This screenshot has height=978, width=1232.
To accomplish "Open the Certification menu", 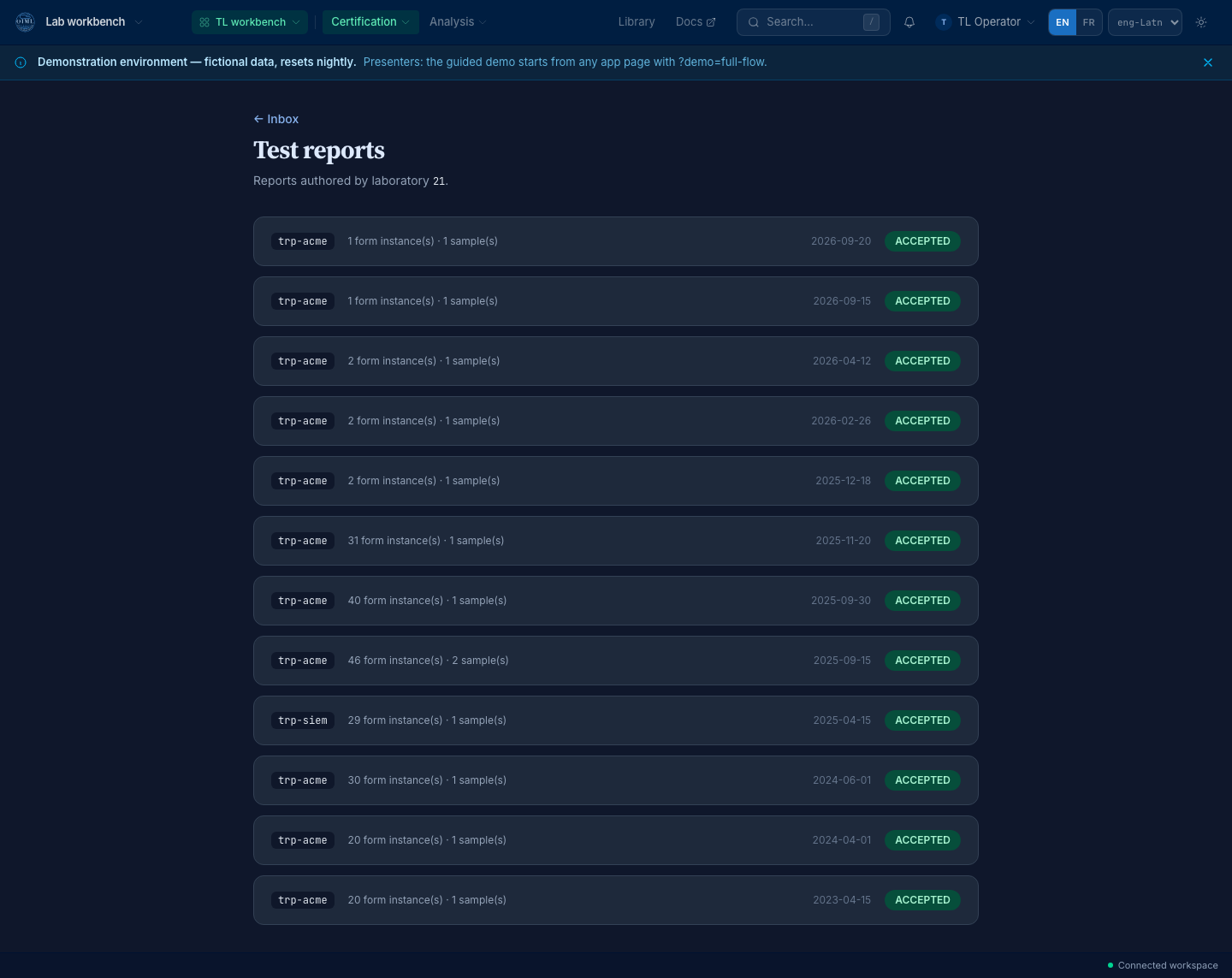I will tap(370, 22).
